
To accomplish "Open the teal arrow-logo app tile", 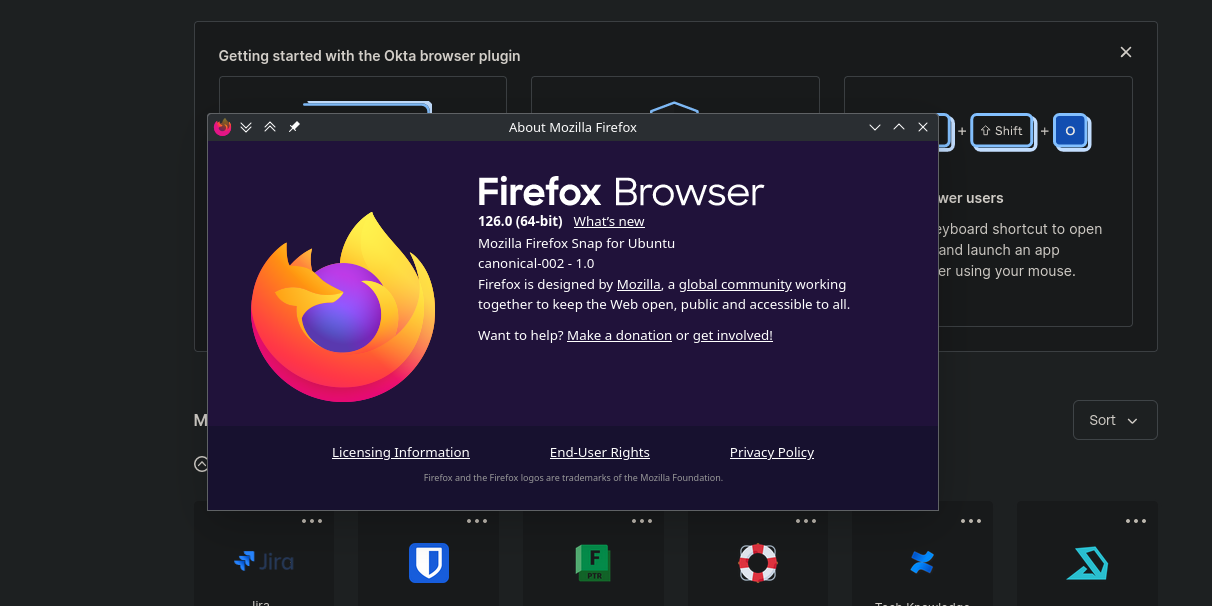I will point(1087,563).
